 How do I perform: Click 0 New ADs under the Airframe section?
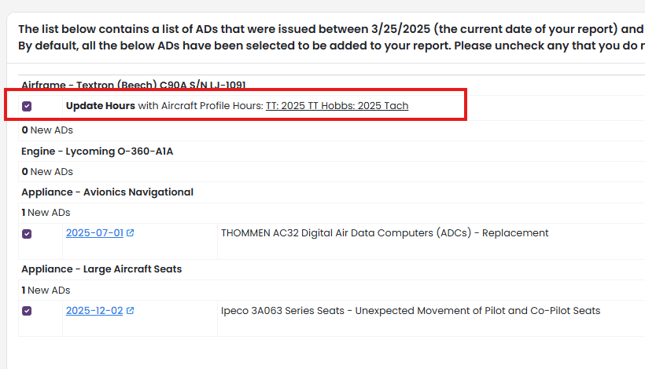(x=47, y=130)
